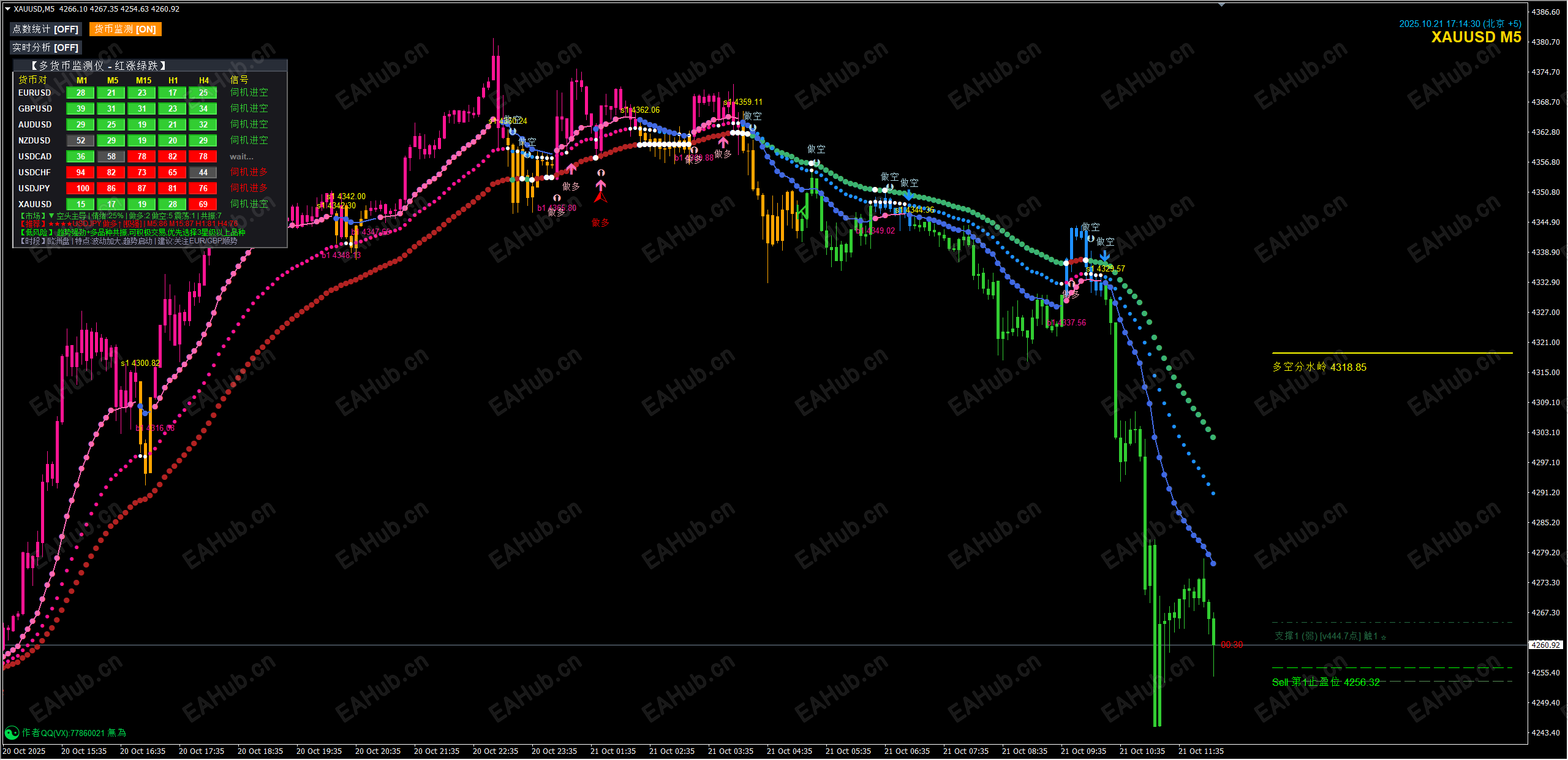
Task: Click the current price label 4260.92
Action: [x=1545, y=645]
